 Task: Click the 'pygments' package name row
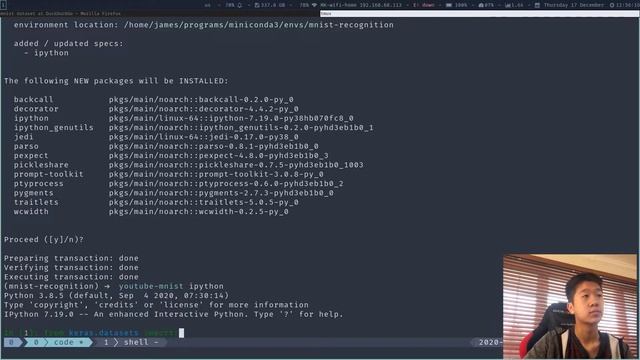pos(33,193)
